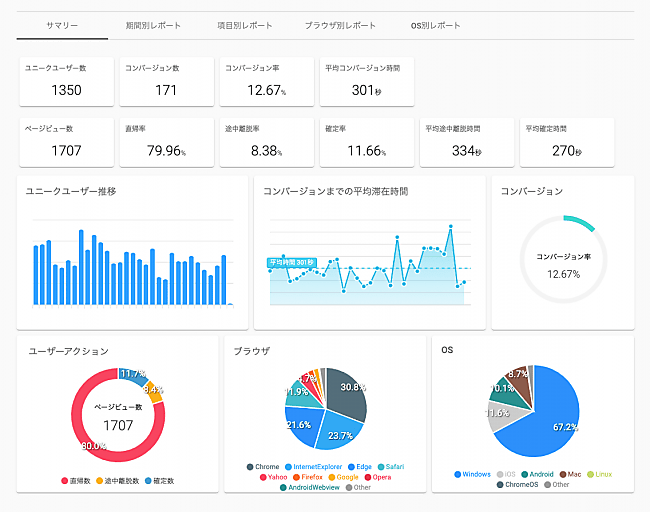Viewport: 650px width, 512px height.
Task: Click the 平均時間 301秒 label on line chart
Action: pyautogui.click(x=291, y=263)
